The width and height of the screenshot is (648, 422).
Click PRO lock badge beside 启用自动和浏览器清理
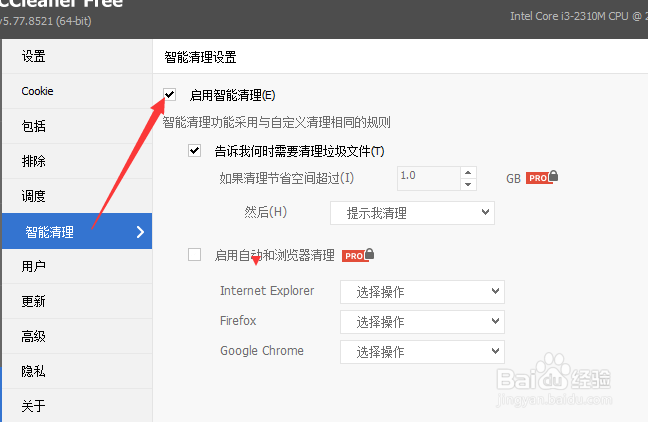pyautogui.click(x=358, y=255)
